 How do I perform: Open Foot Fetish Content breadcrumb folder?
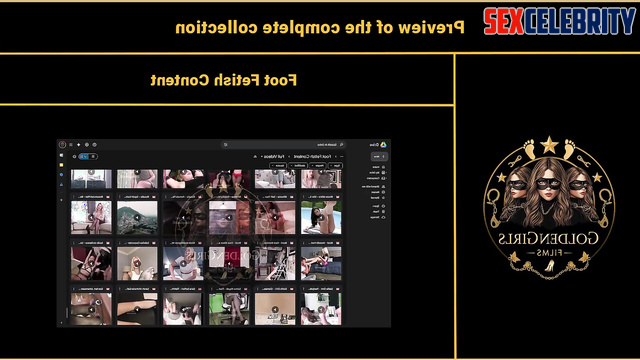(x=313, y=156)
